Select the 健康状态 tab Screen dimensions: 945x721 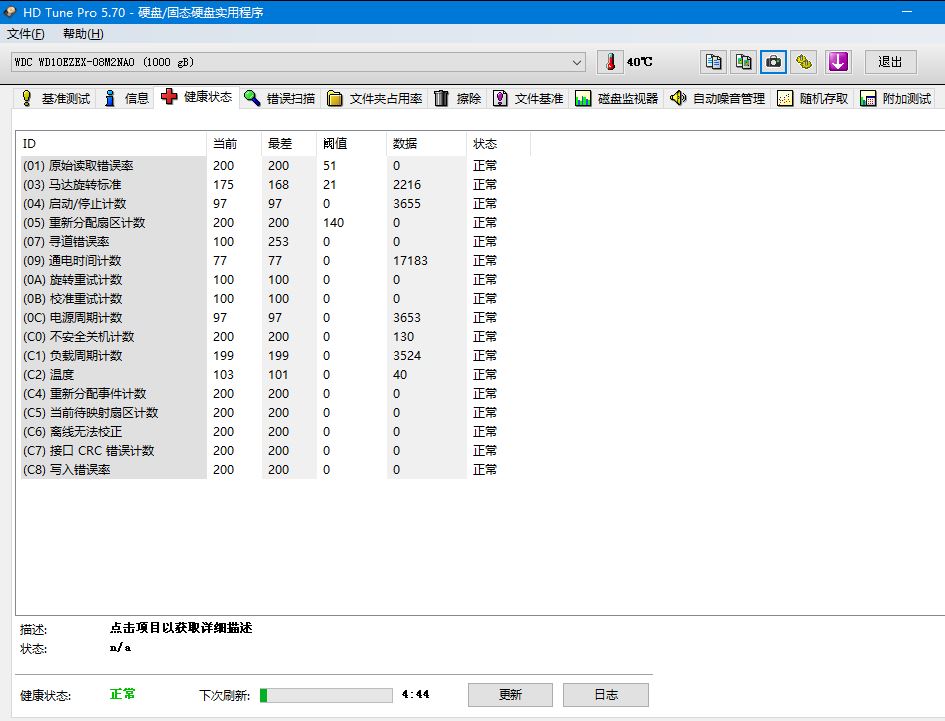(197, 97)
